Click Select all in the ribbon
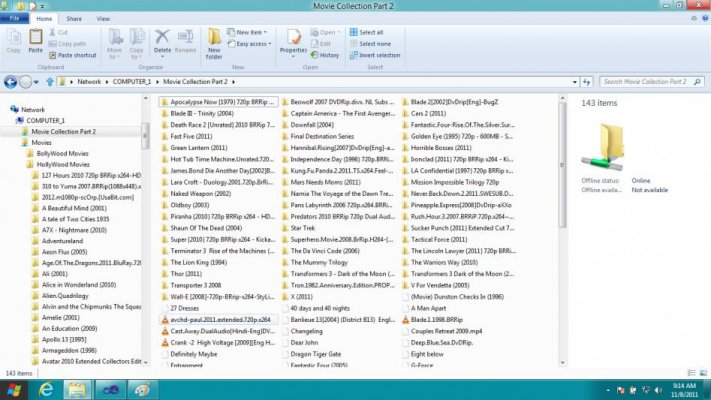Viewport: 711px width, 400px height. (x=366, y=32)
